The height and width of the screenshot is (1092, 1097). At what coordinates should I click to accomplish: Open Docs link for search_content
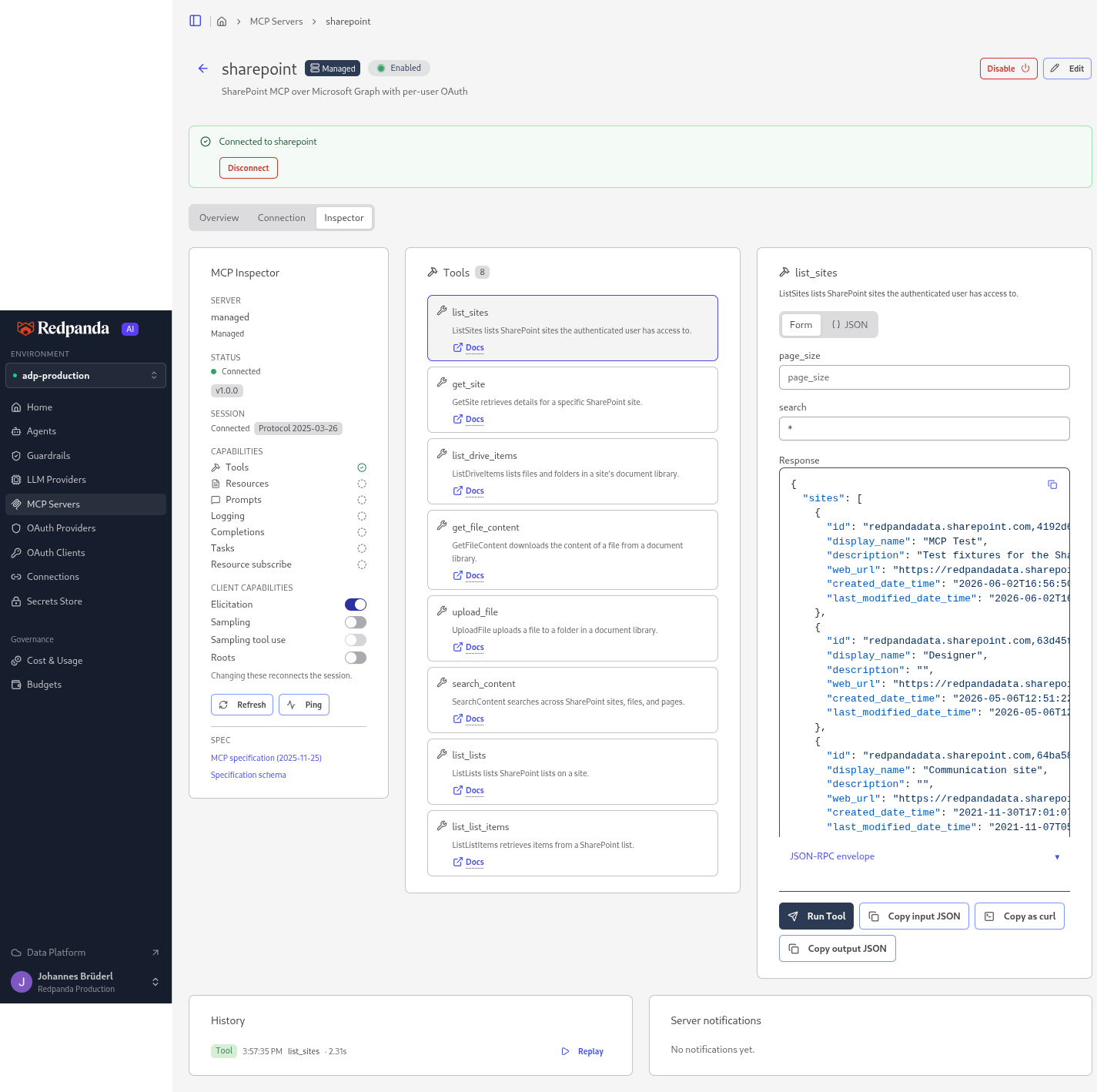point(469,719)
